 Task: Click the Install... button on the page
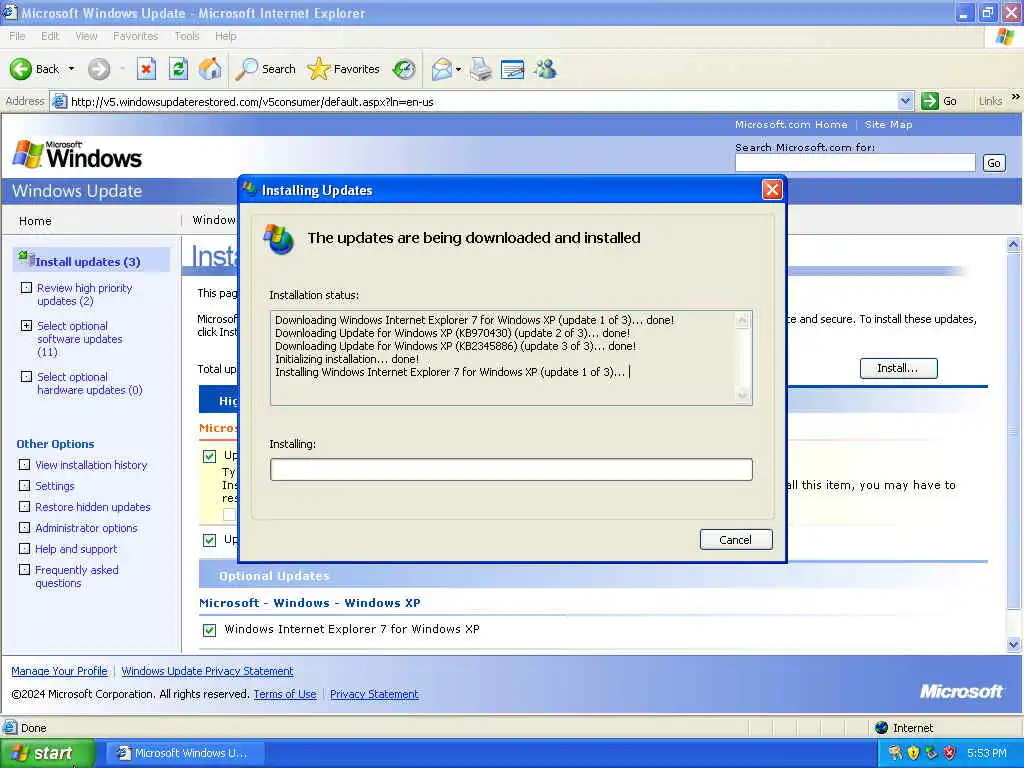(x=898, y=368)
